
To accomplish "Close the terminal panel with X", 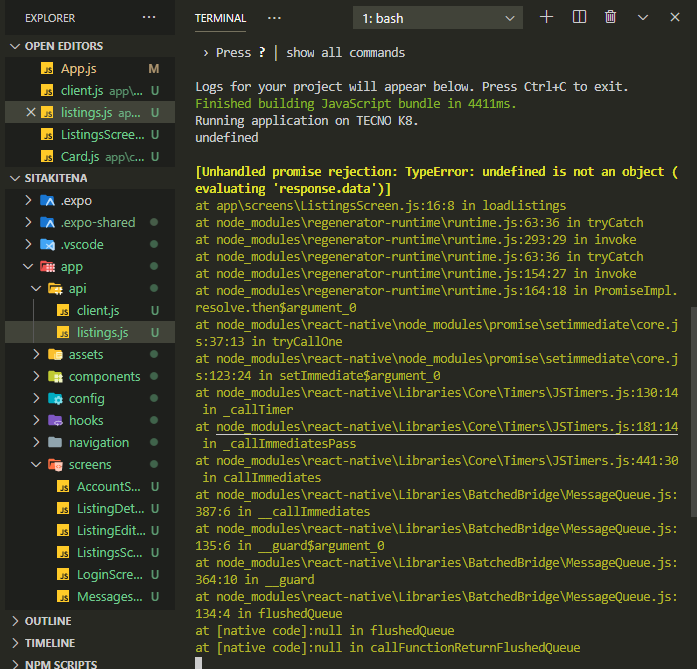I will (675, 18).
